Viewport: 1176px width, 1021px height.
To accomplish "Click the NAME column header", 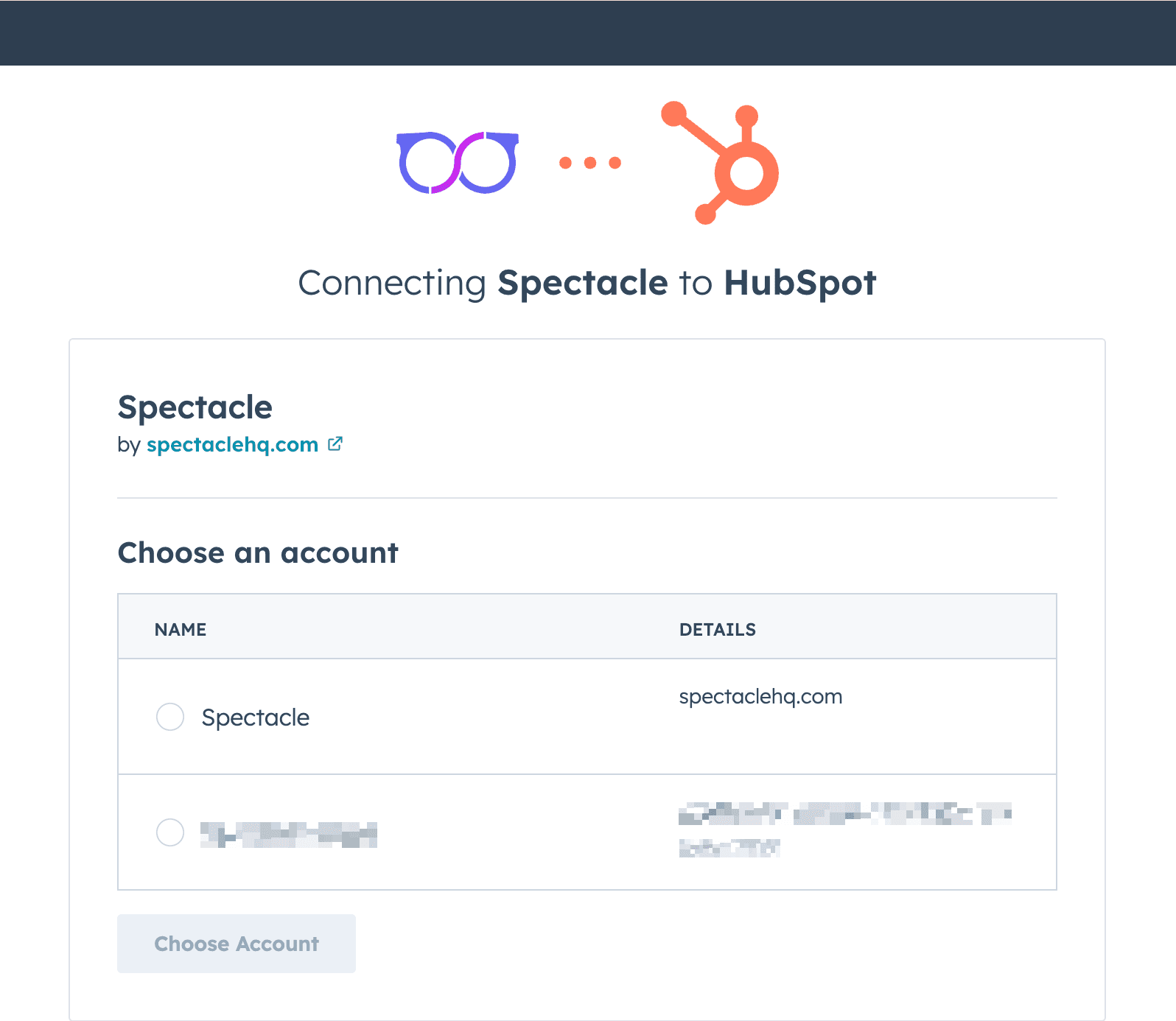I will pos(181,630).
